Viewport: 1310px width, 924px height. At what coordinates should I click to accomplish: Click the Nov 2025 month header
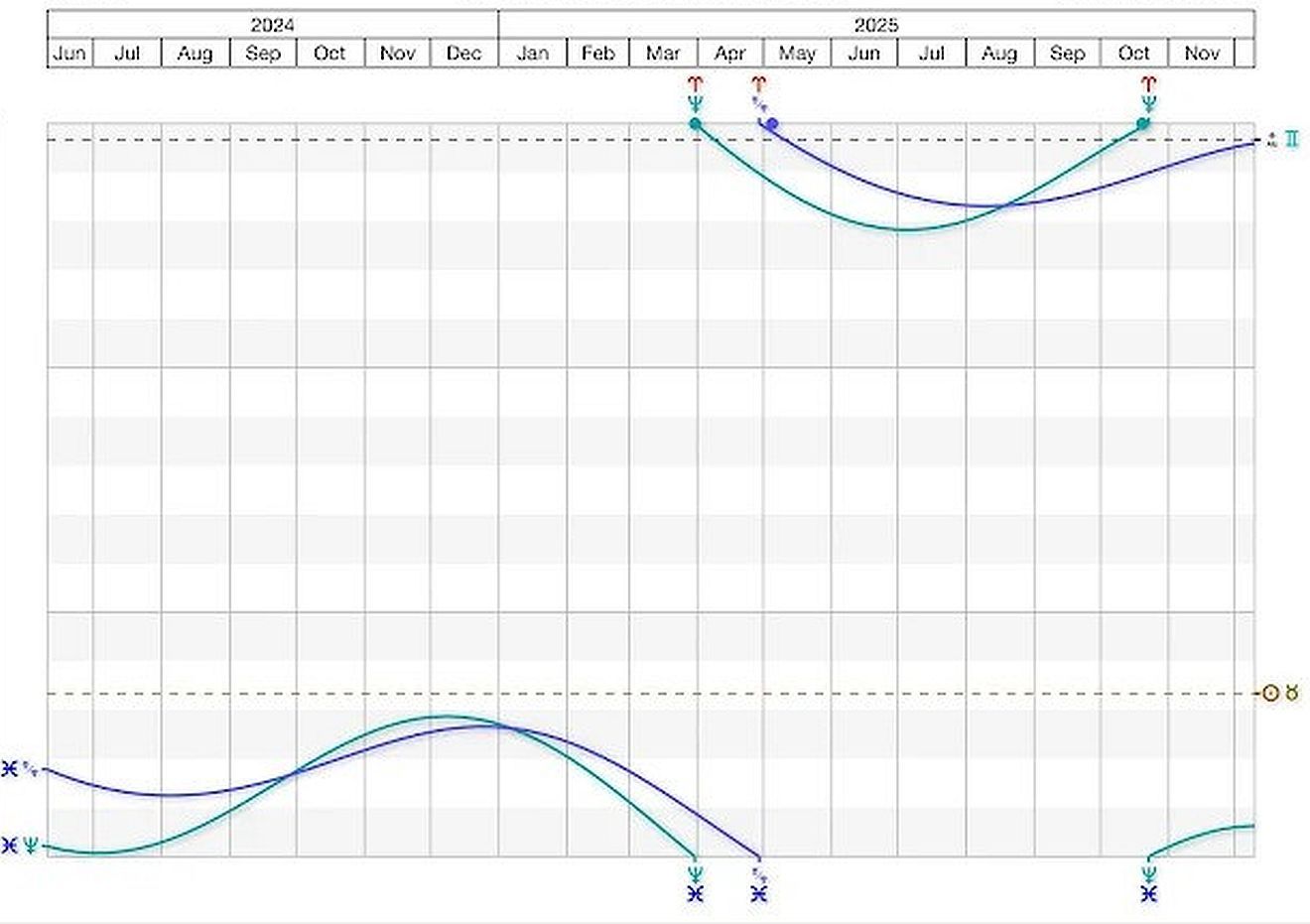(1202, 54)
